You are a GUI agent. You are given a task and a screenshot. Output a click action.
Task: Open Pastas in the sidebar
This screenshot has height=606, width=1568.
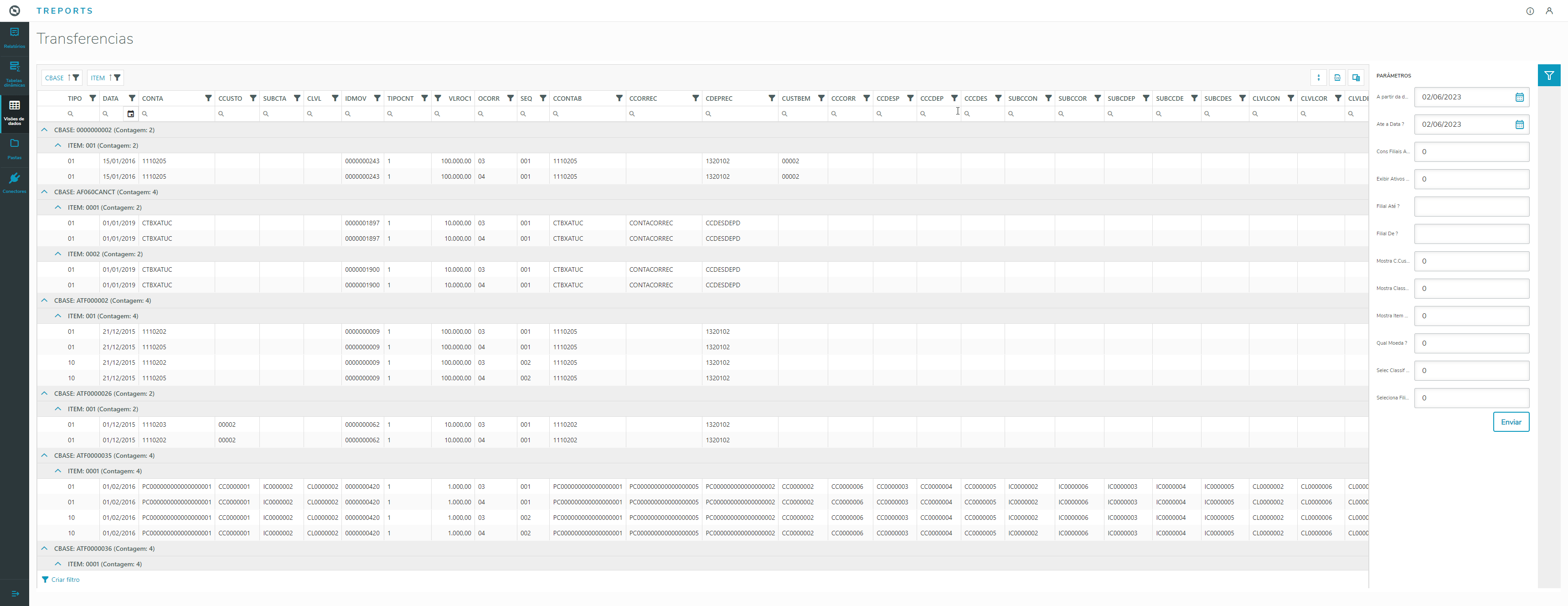tap(15, 148)
